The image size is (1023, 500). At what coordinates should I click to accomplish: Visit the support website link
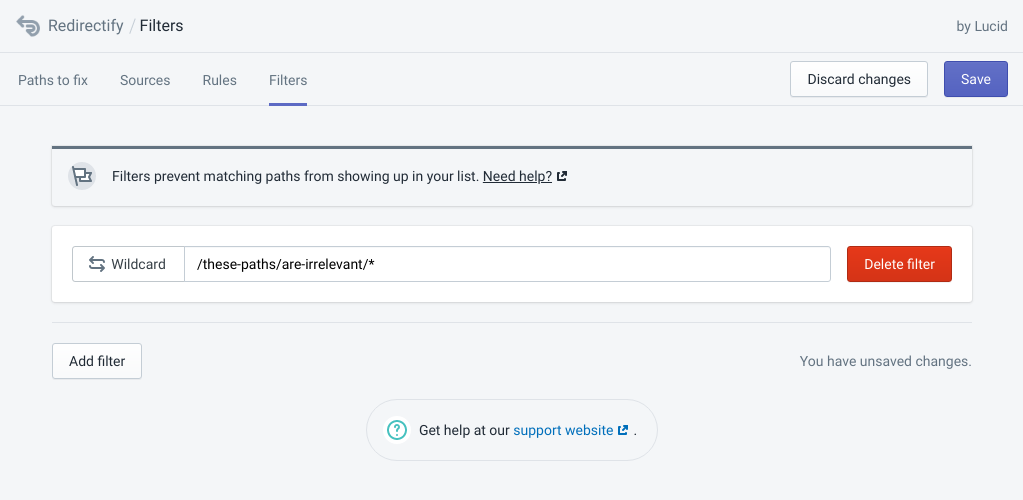click(563, 430)
